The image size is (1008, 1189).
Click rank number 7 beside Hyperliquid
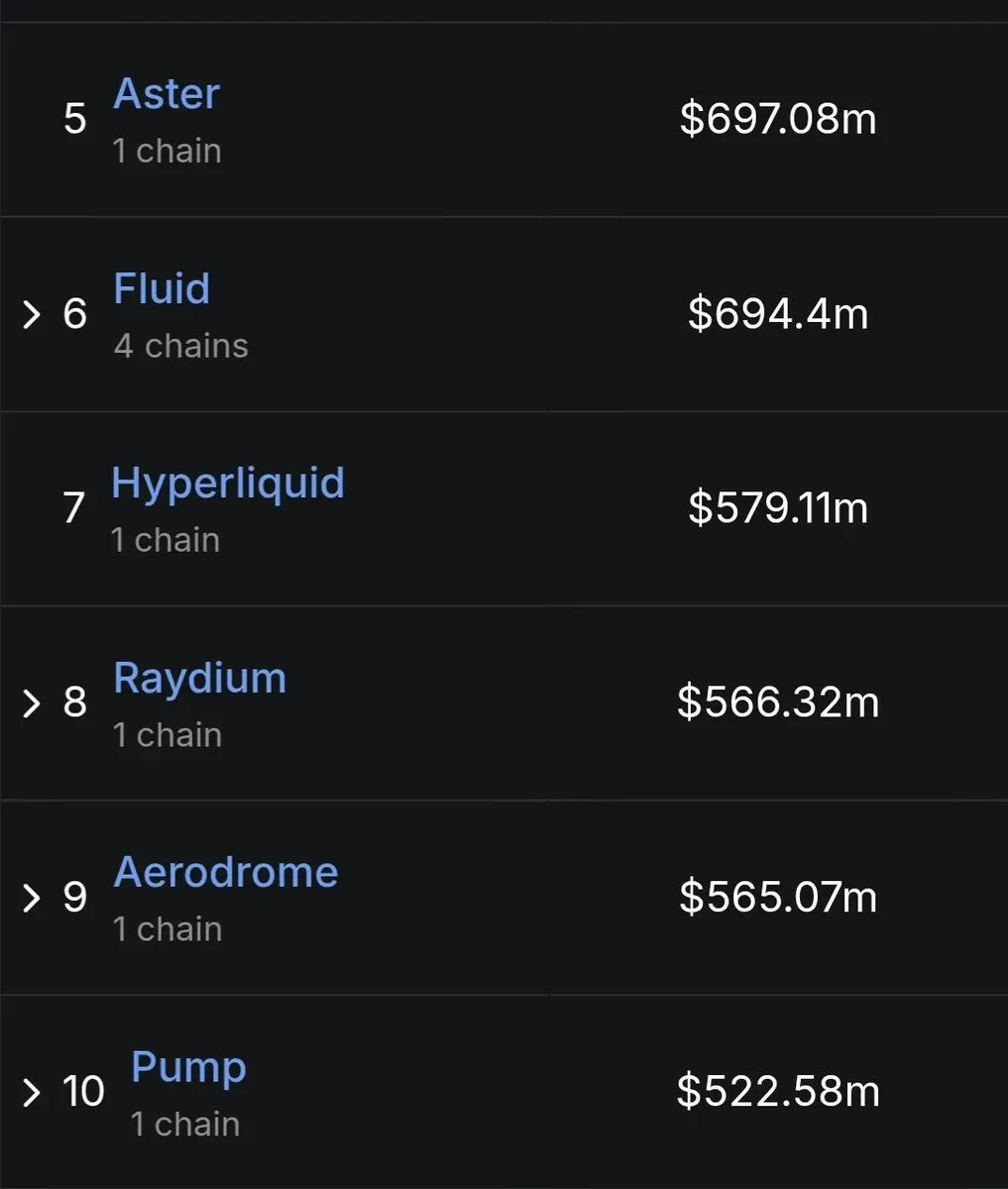tap(74, 508)
